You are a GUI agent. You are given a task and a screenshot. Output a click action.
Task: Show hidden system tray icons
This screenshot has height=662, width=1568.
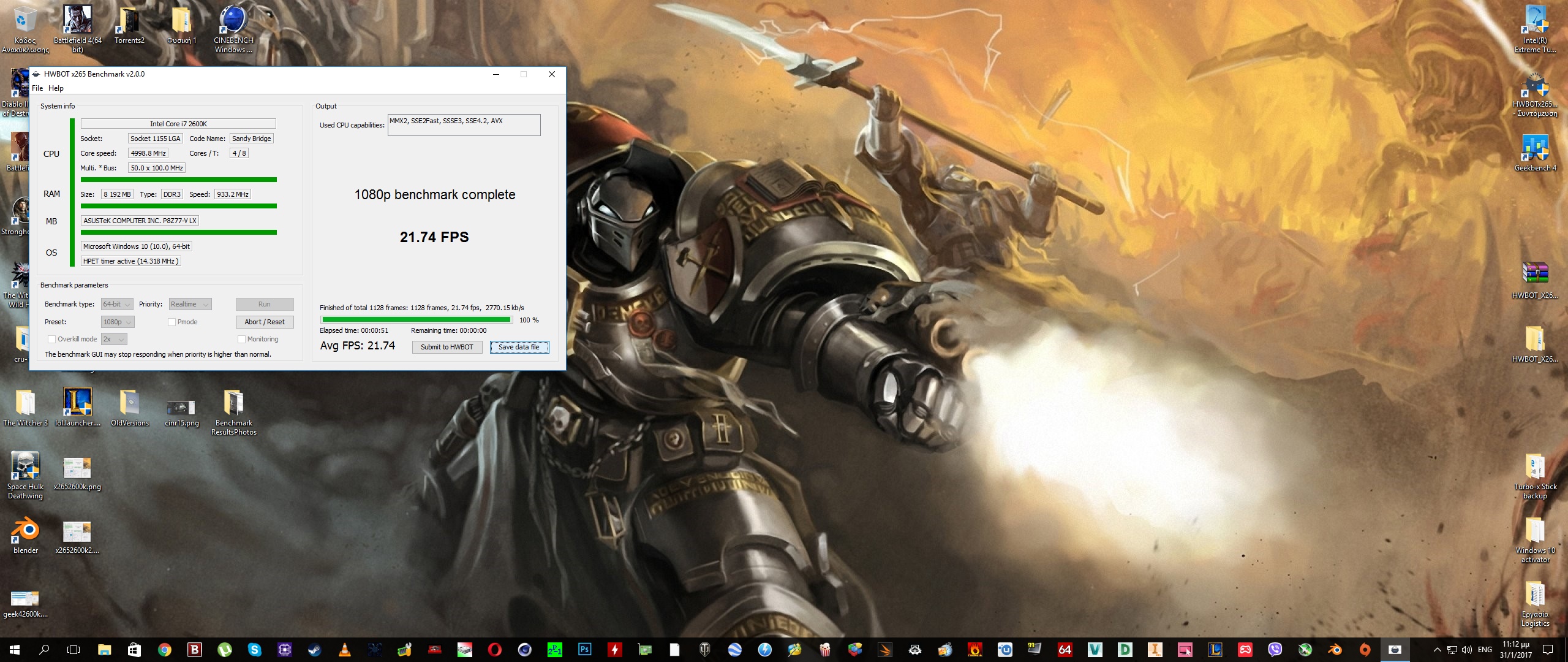(x=1437, y=650)
